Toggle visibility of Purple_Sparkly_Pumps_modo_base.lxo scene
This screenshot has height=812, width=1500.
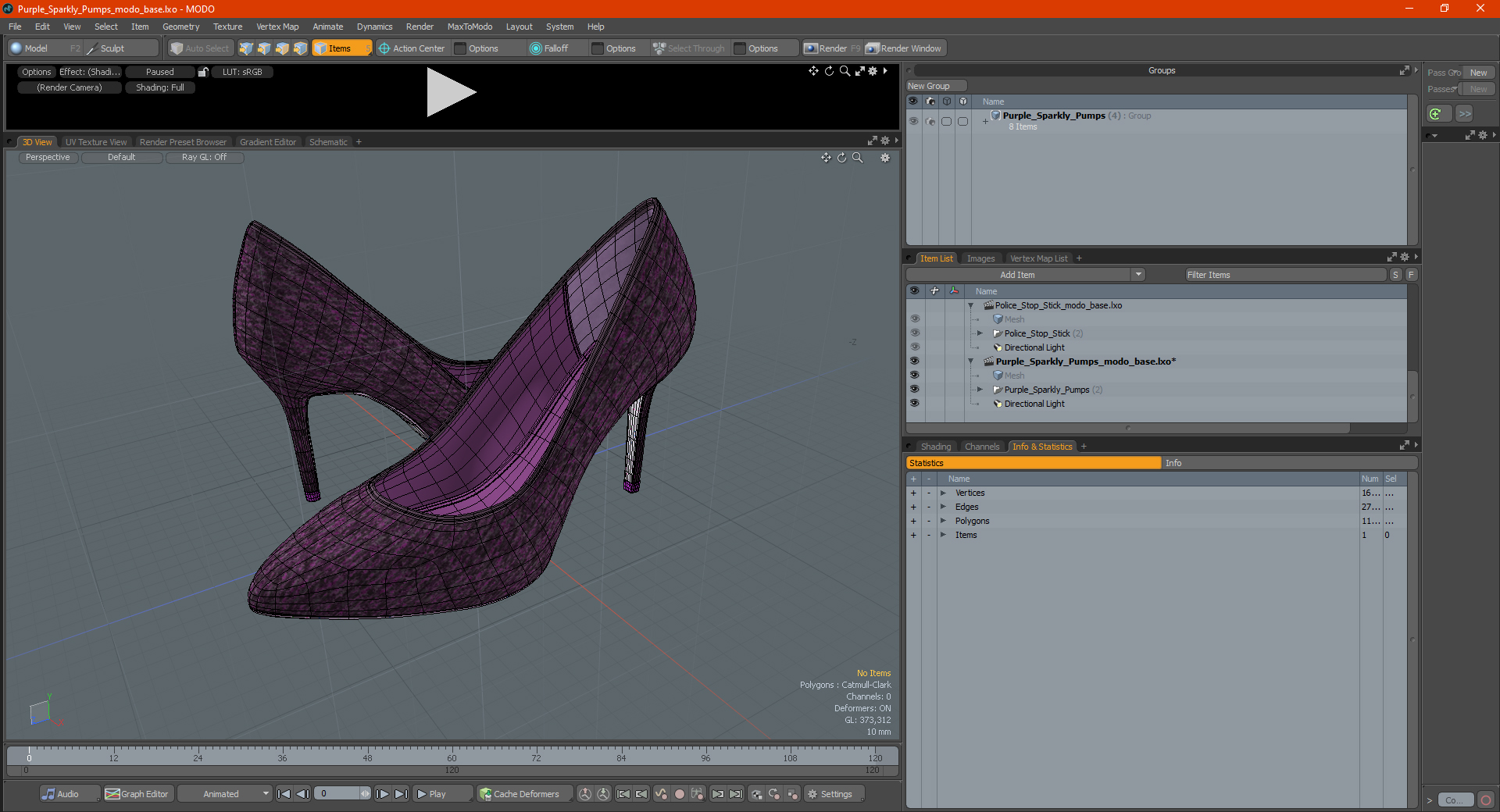(x=915, y=361)
